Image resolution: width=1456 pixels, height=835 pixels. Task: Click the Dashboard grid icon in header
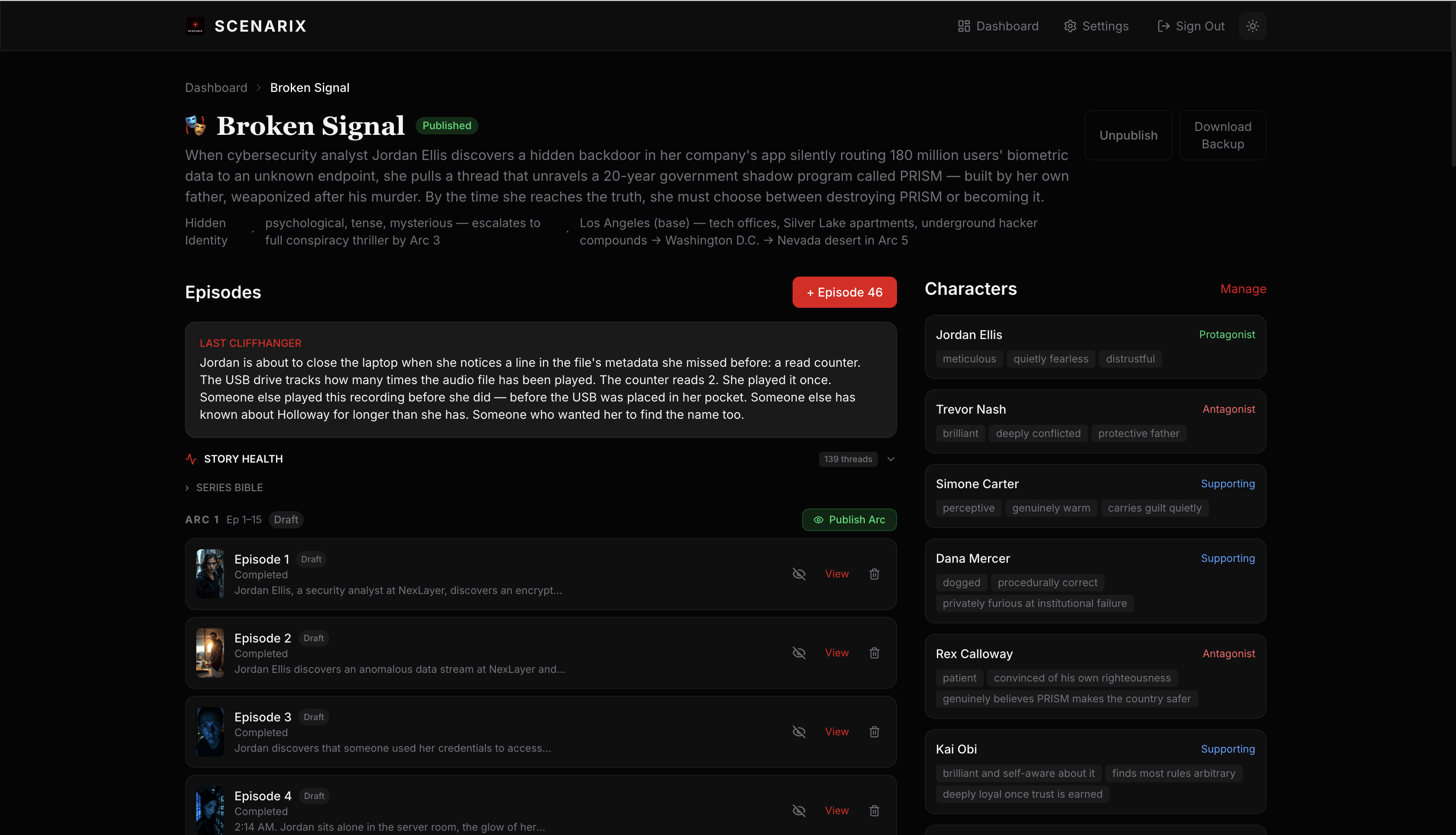[x=964, y=26]
